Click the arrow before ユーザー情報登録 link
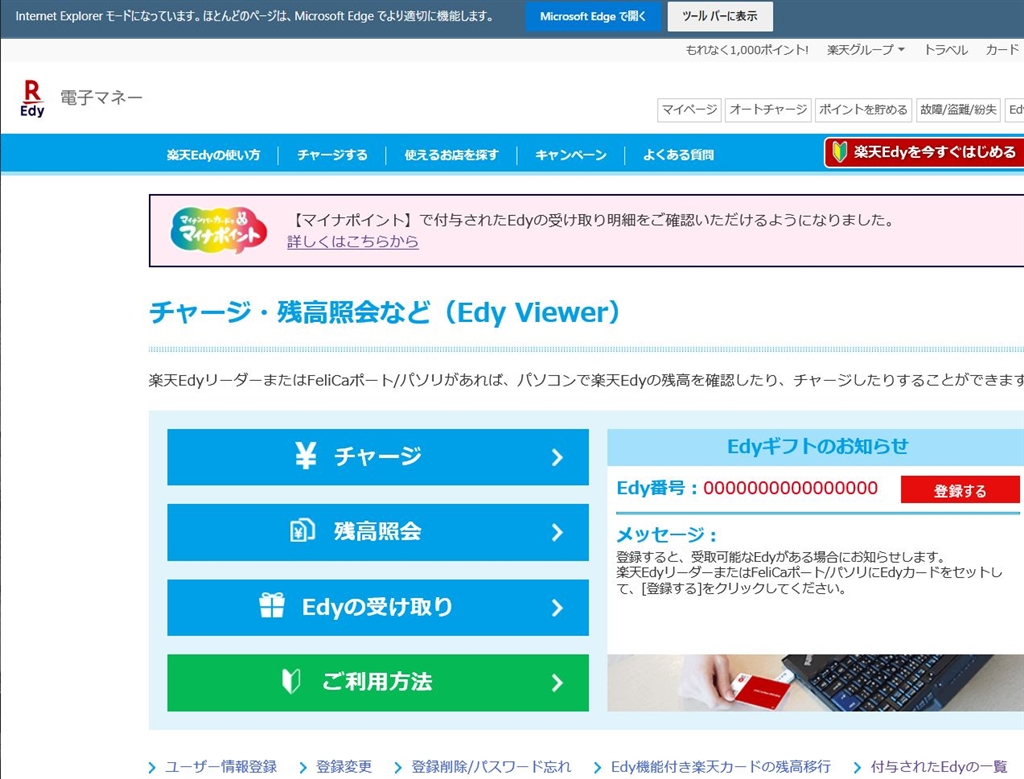 pos(152,767)
